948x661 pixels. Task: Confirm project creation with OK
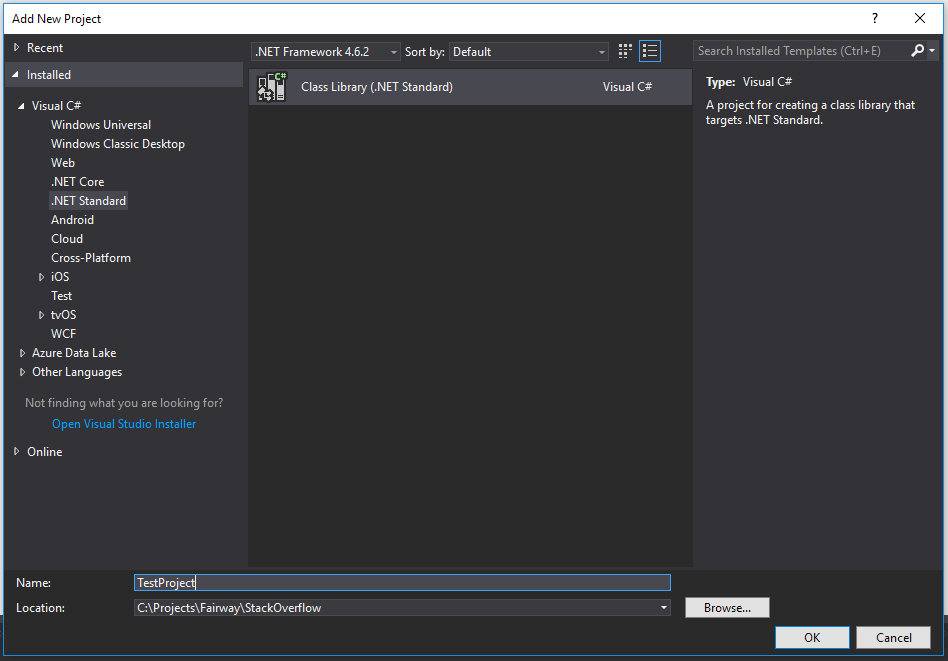tap(811, 637)
